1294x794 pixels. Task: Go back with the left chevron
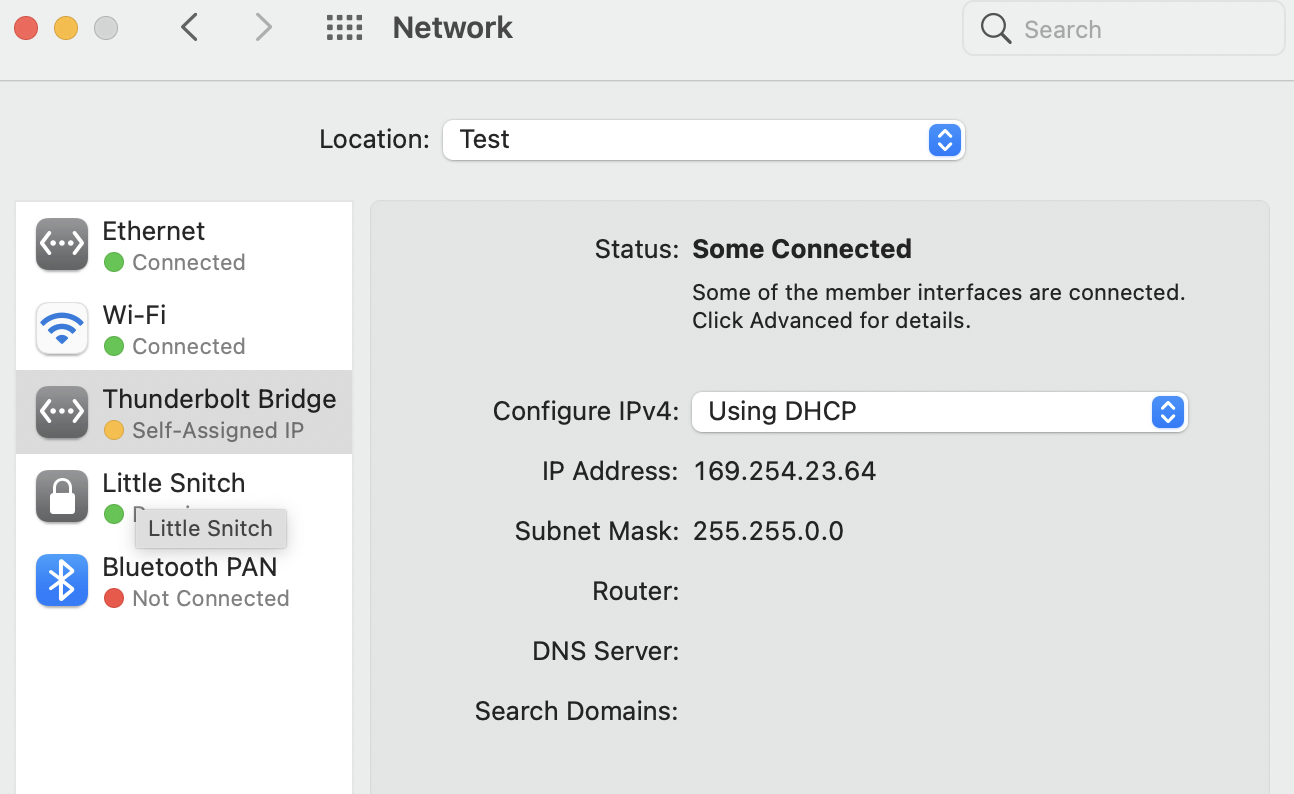click(x=190, y=28)
